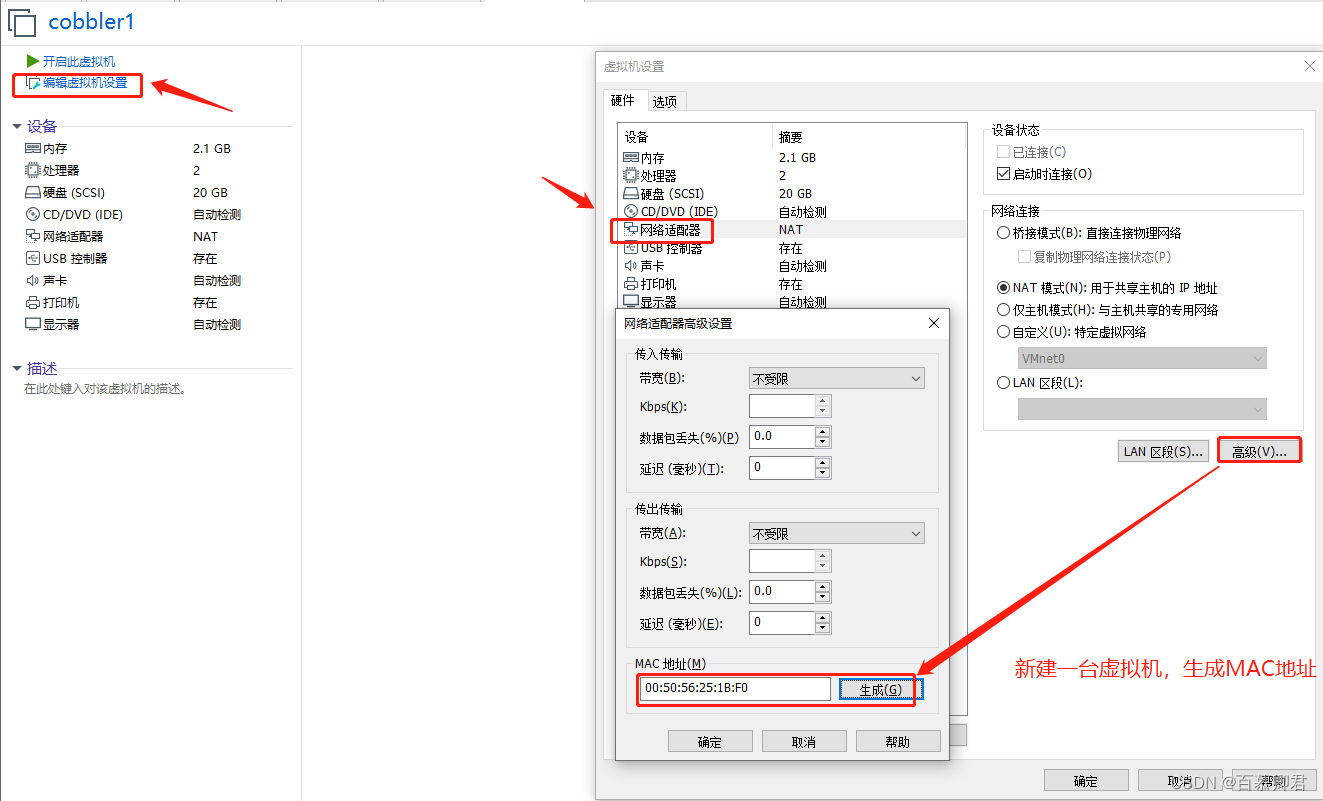Viewport: 1323px width, 801px height.
Task: Select 内存 icon in the settings dialog hardware list
Action: [631, 157]
